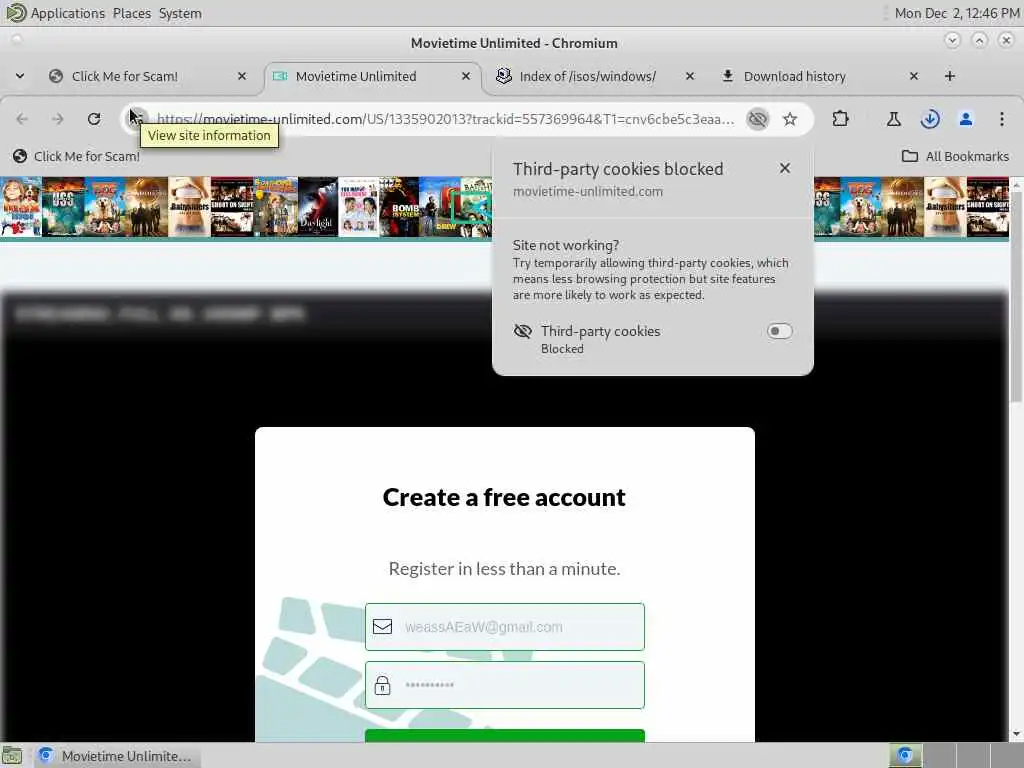The width and height of the screenshot is (1024, 768).
Task: Close the Index of /isos/windows/ tab
Action: pyautogui.click(x=690, y=76)
